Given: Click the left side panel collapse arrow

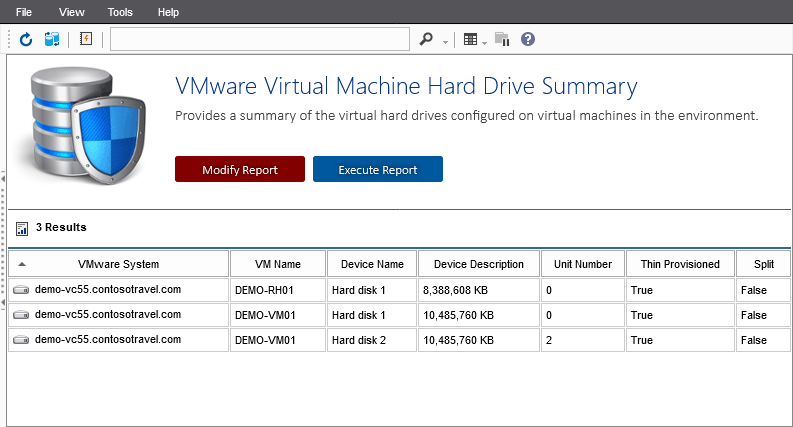Looking at the screenshot, I should 3,179.
